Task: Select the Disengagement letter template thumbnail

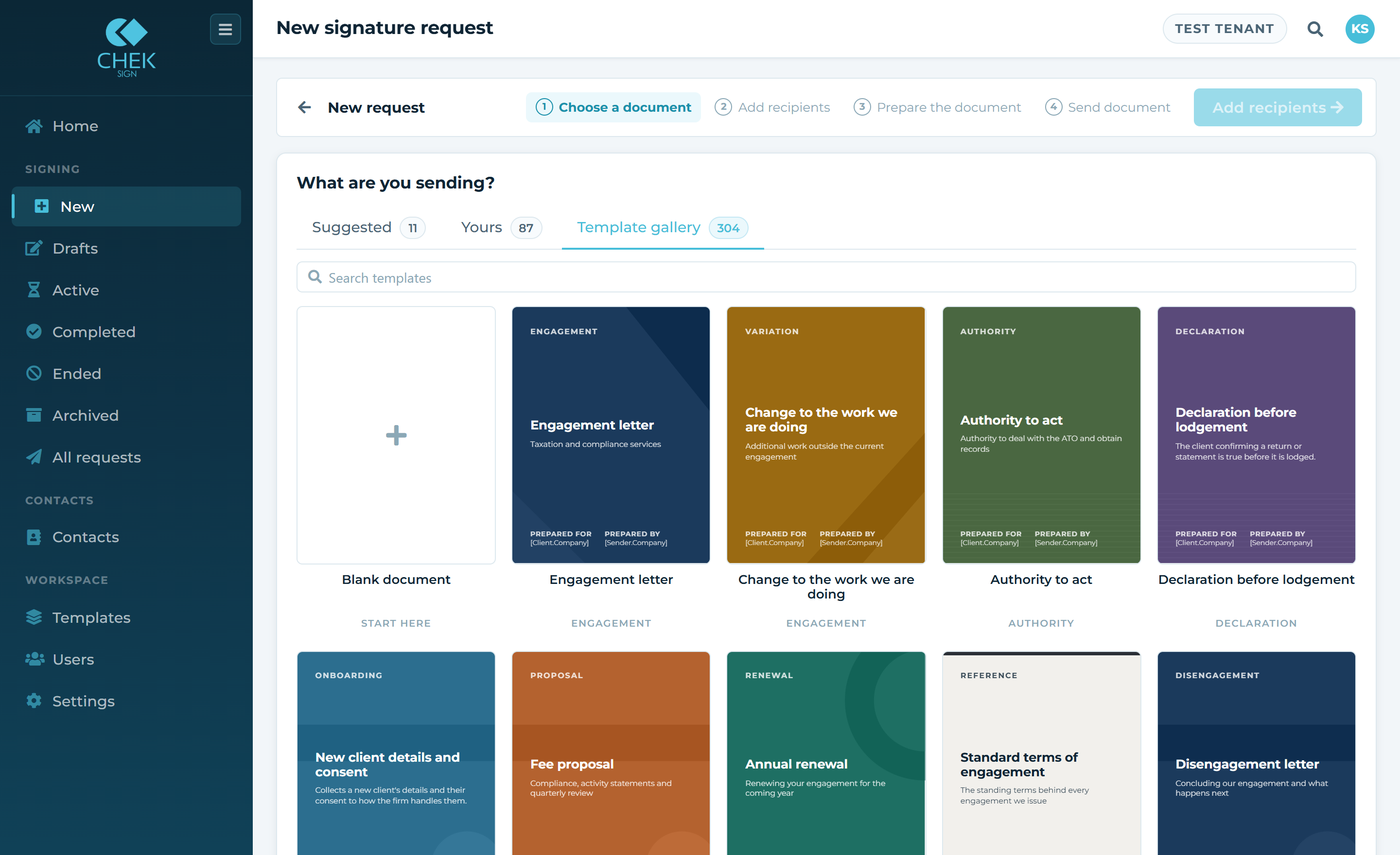Action: [x=1256, y=753]
